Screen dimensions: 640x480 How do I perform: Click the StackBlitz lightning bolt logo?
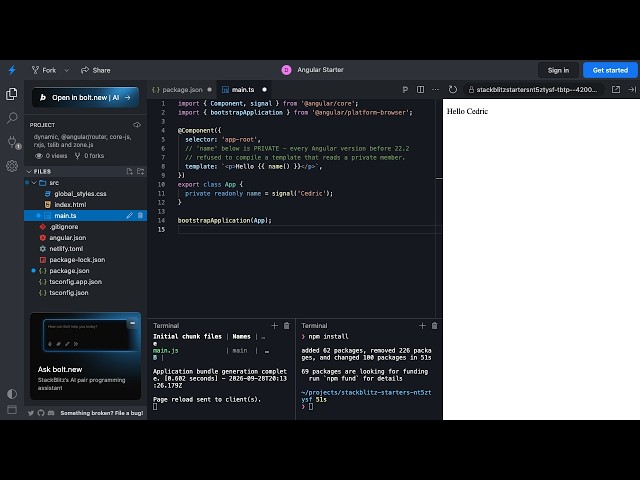12,70
